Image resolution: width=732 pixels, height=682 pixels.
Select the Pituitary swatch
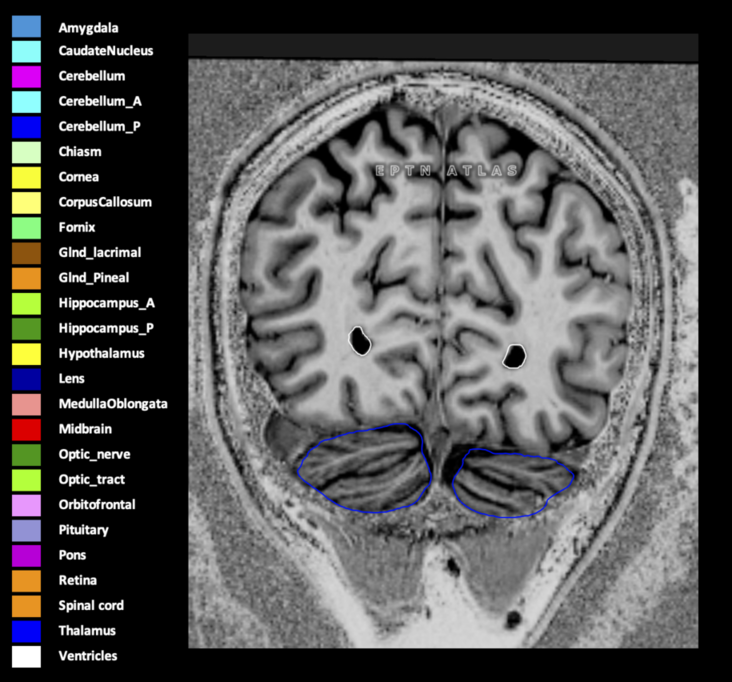click(26, 531)
